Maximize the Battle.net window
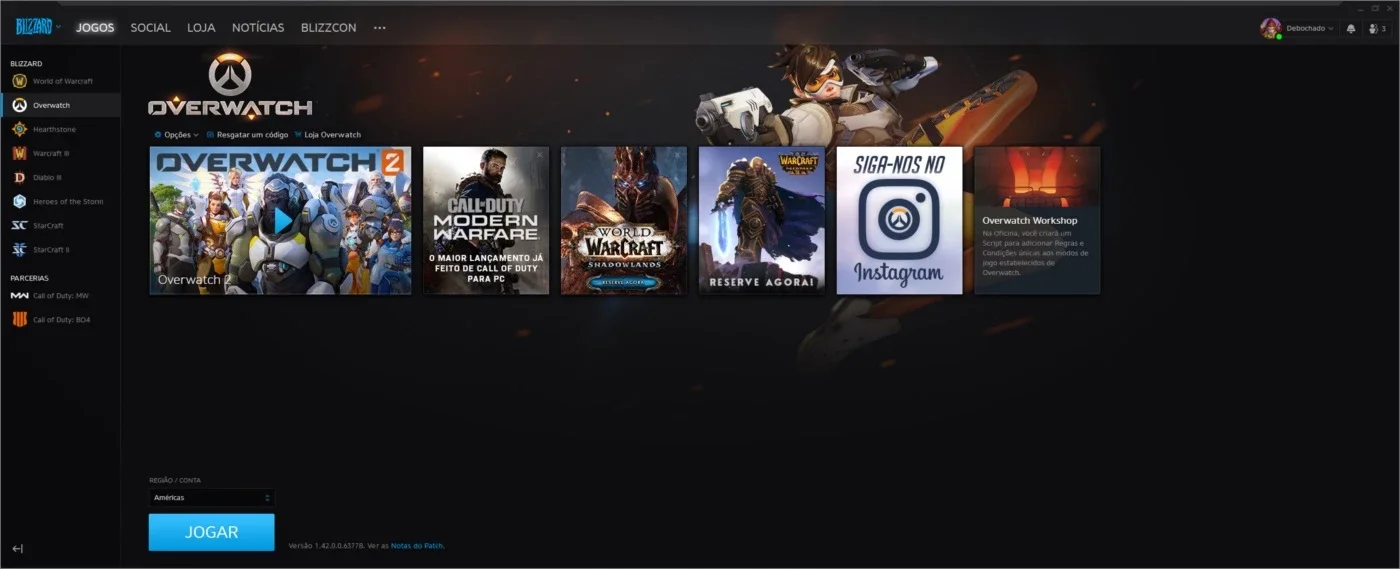 point(1375,8)
